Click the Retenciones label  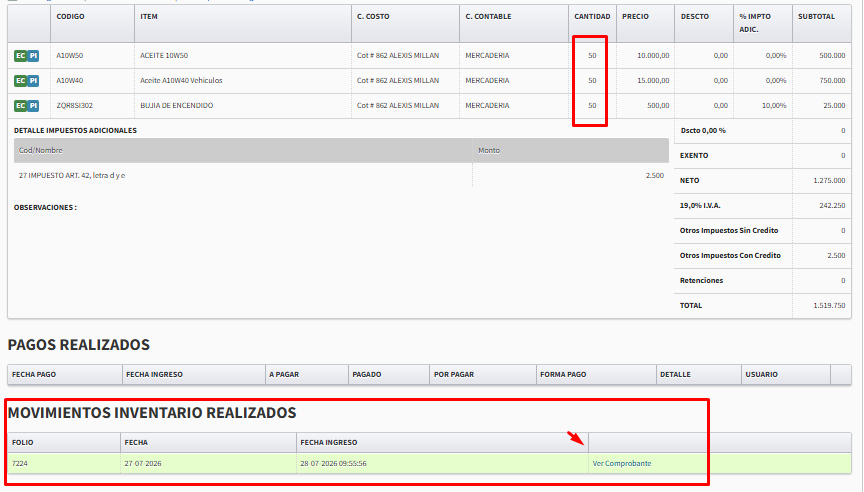click(701, 280)
